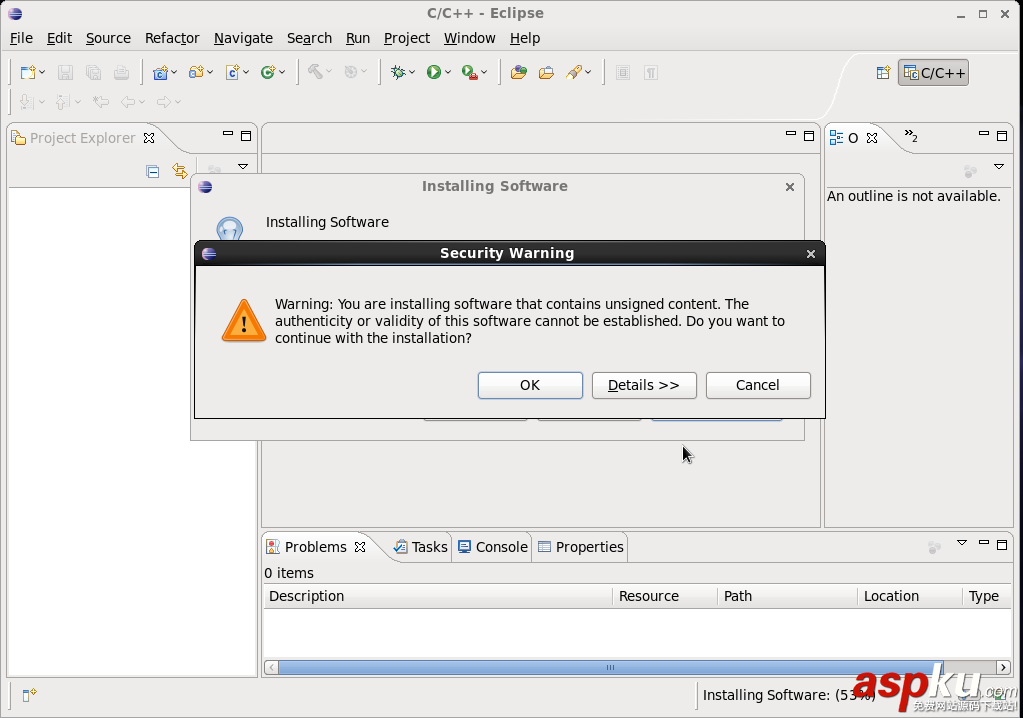Click the New wizard icon in toolbar

tap(27, 72)
